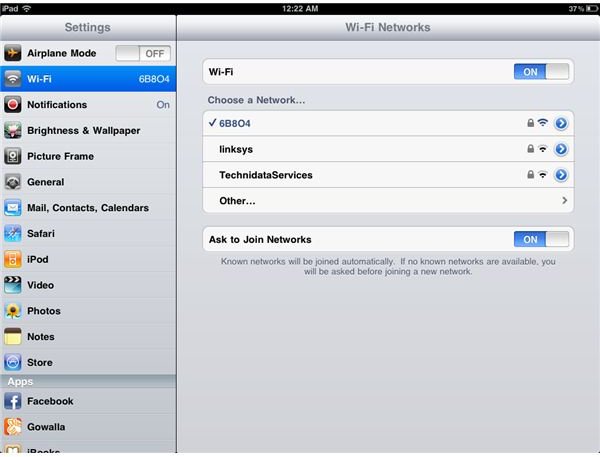Open Facebook app settings
Screen dimensions: 600x457
click(88, 401)
